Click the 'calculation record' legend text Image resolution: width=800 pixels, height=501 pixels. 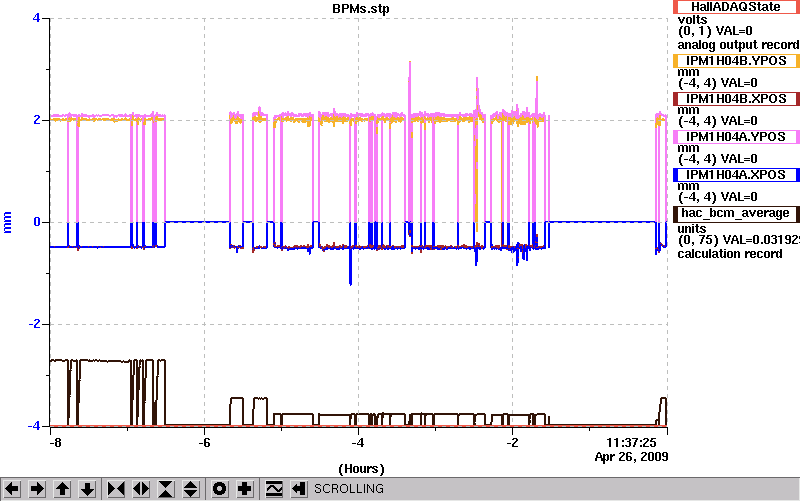[730, 254]
